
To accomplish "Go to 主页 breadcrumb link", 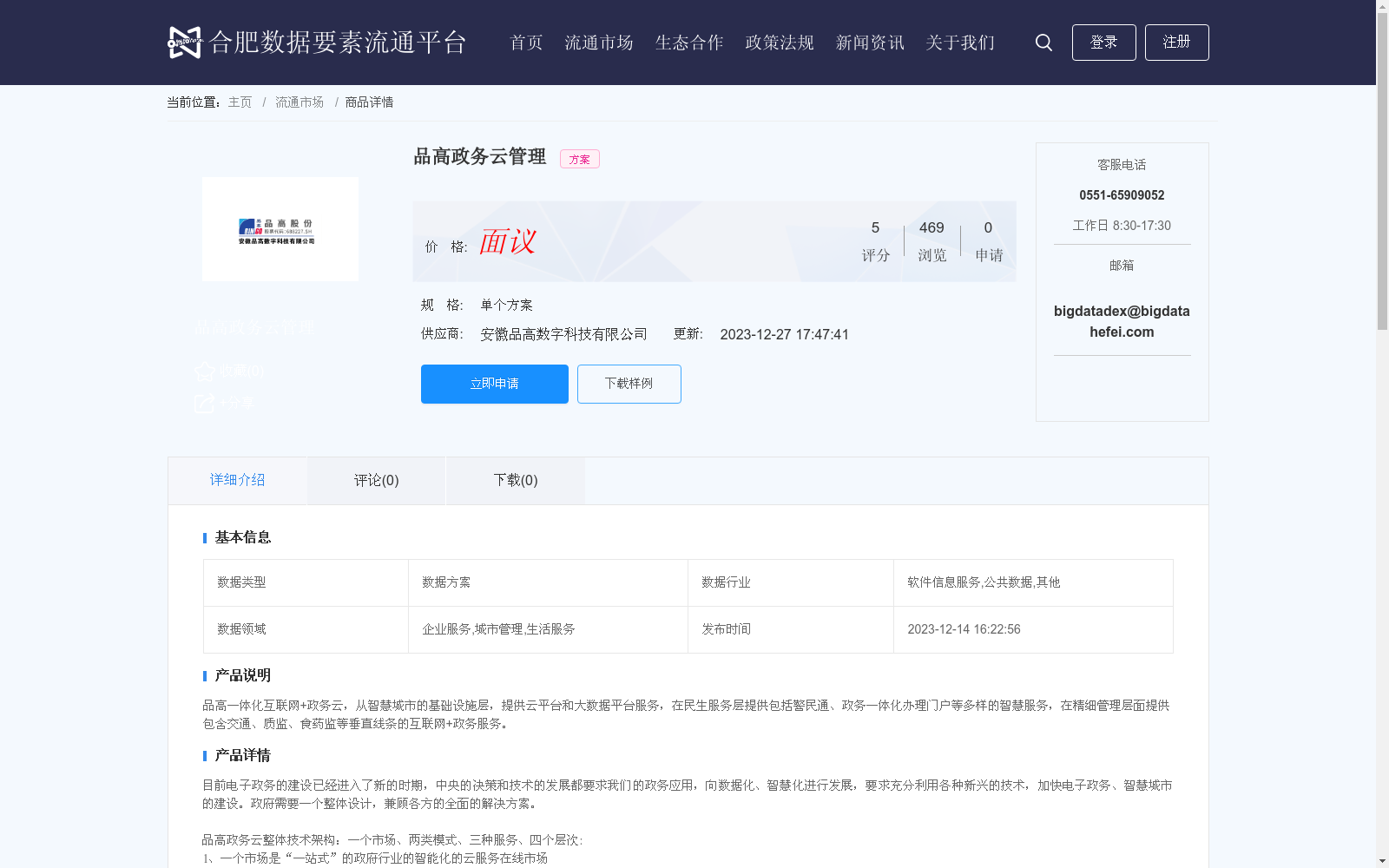I will click(240, 102).
